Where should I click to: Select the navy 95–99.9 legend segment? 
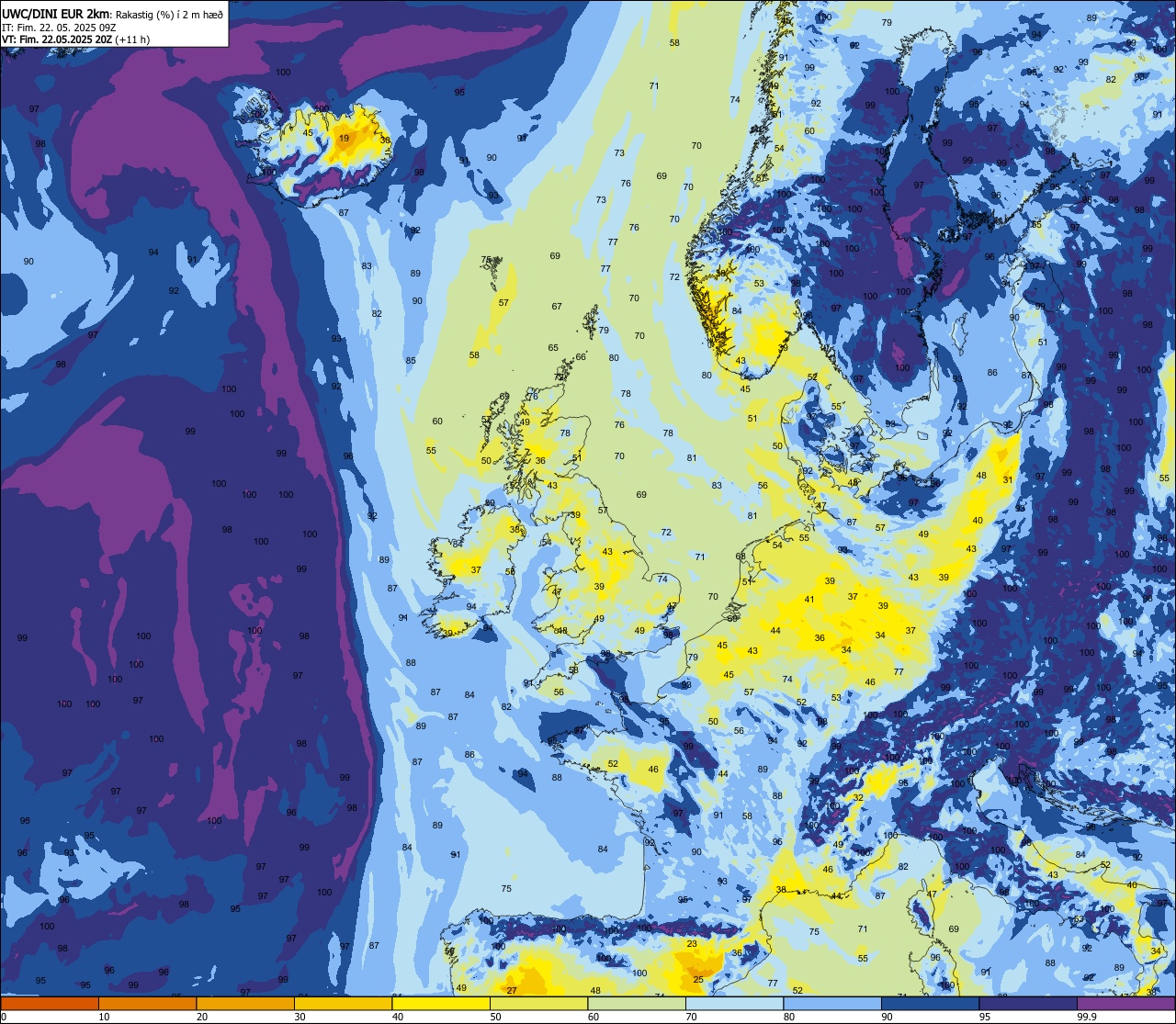[1028, 1003]
